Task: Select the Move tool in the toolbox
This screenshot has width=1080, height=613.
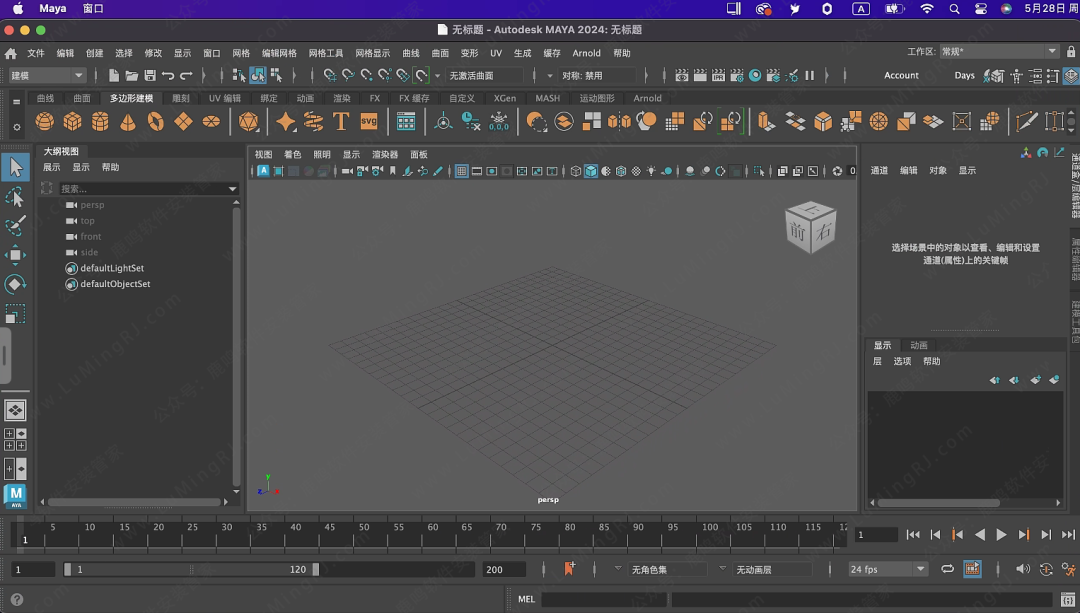Action: coord(15,255)
